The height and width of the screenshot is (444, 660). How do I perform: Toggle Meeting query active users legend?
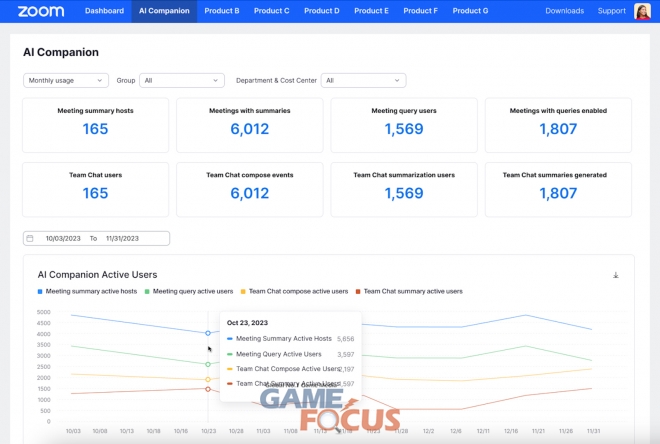point(189,291)
